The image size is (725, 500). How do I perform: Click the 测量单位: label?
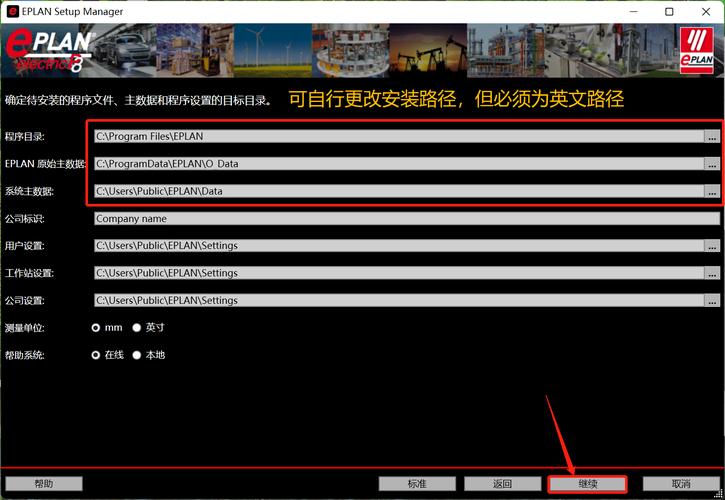(25, 328)
